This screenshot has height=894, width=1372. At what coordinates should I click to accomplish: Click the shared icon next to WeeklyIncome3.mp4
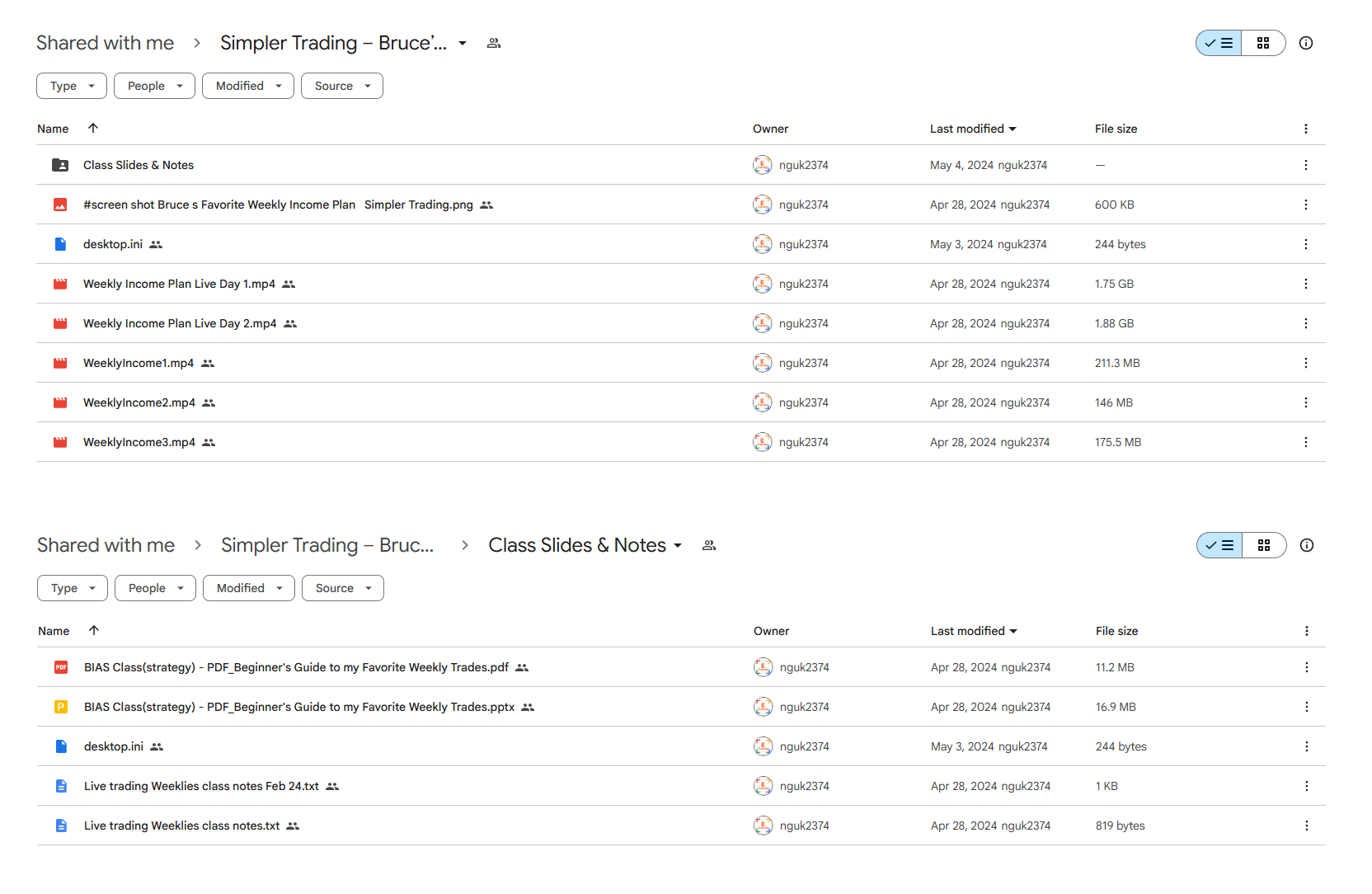pos(209,442)
